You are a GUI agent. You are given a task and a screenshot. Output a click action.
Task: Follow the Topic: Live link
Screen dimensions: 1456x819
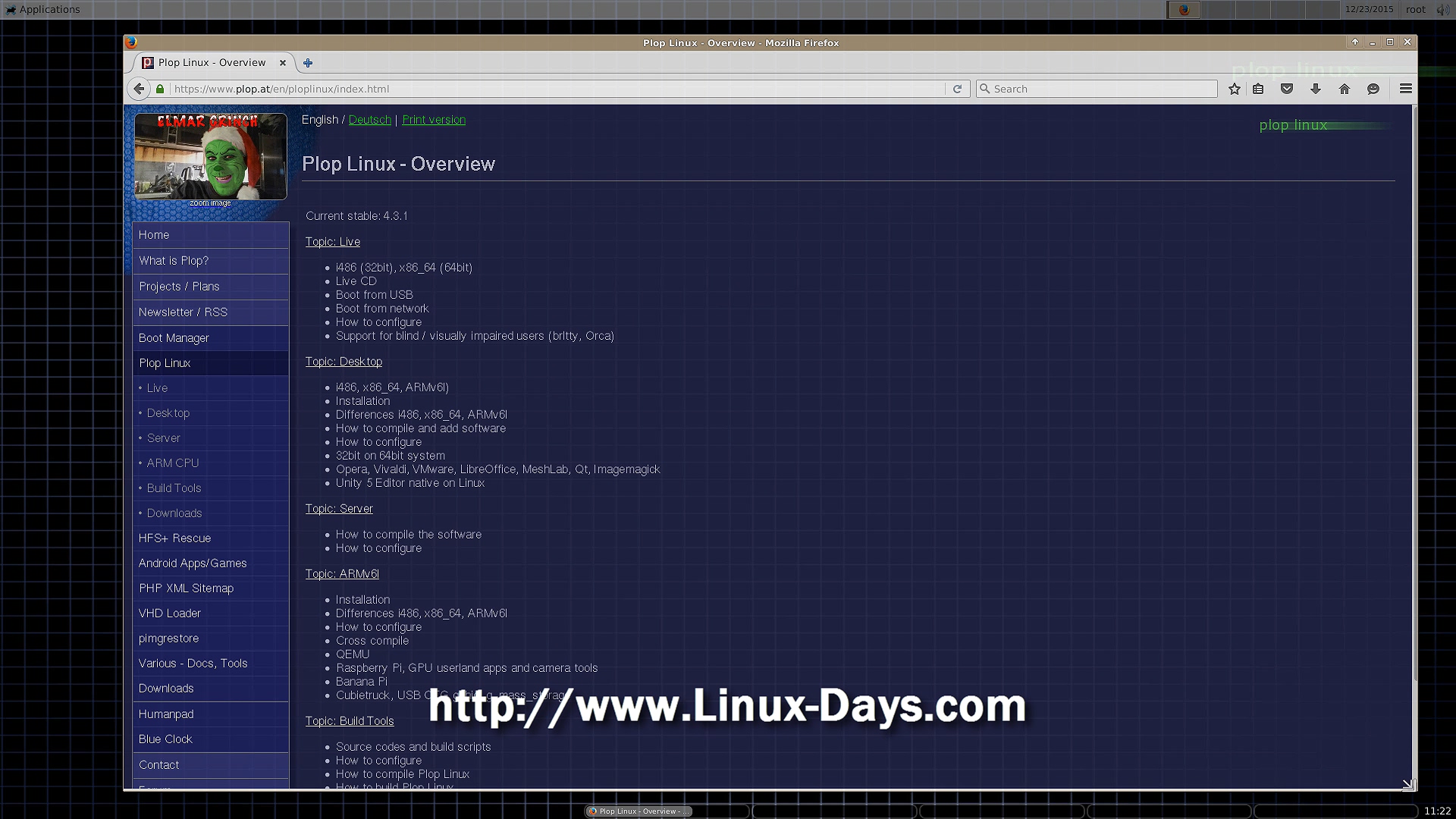coord(333,242)
